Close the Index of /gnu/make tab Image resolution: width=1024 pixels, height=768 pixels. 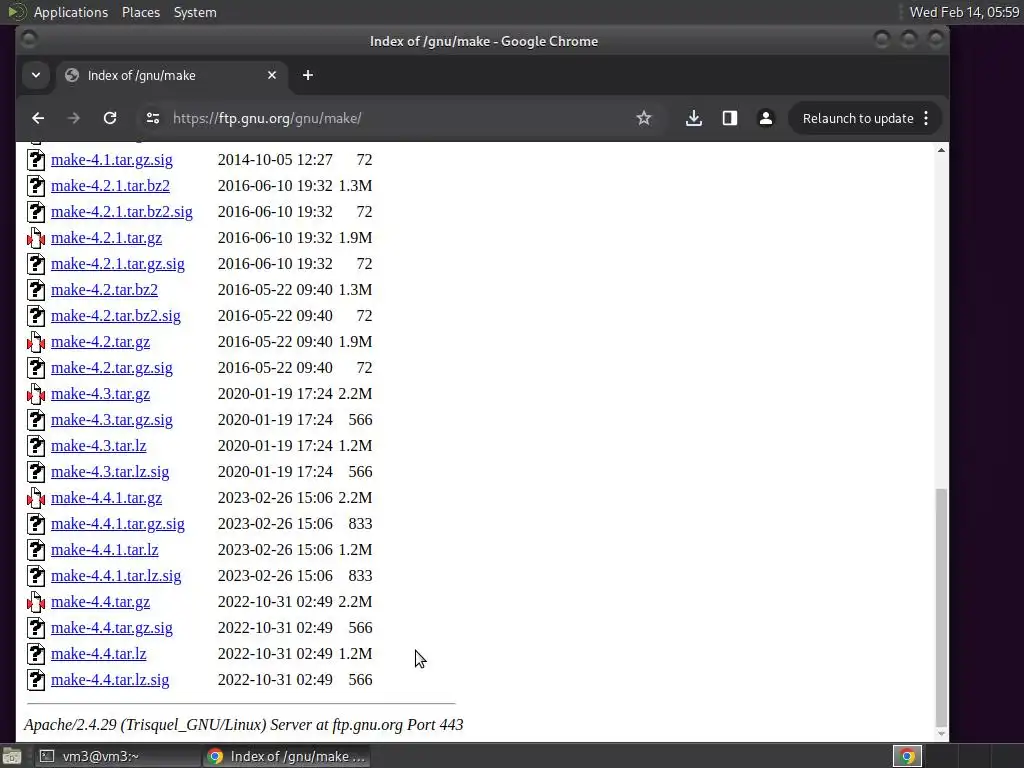[272, 76]
